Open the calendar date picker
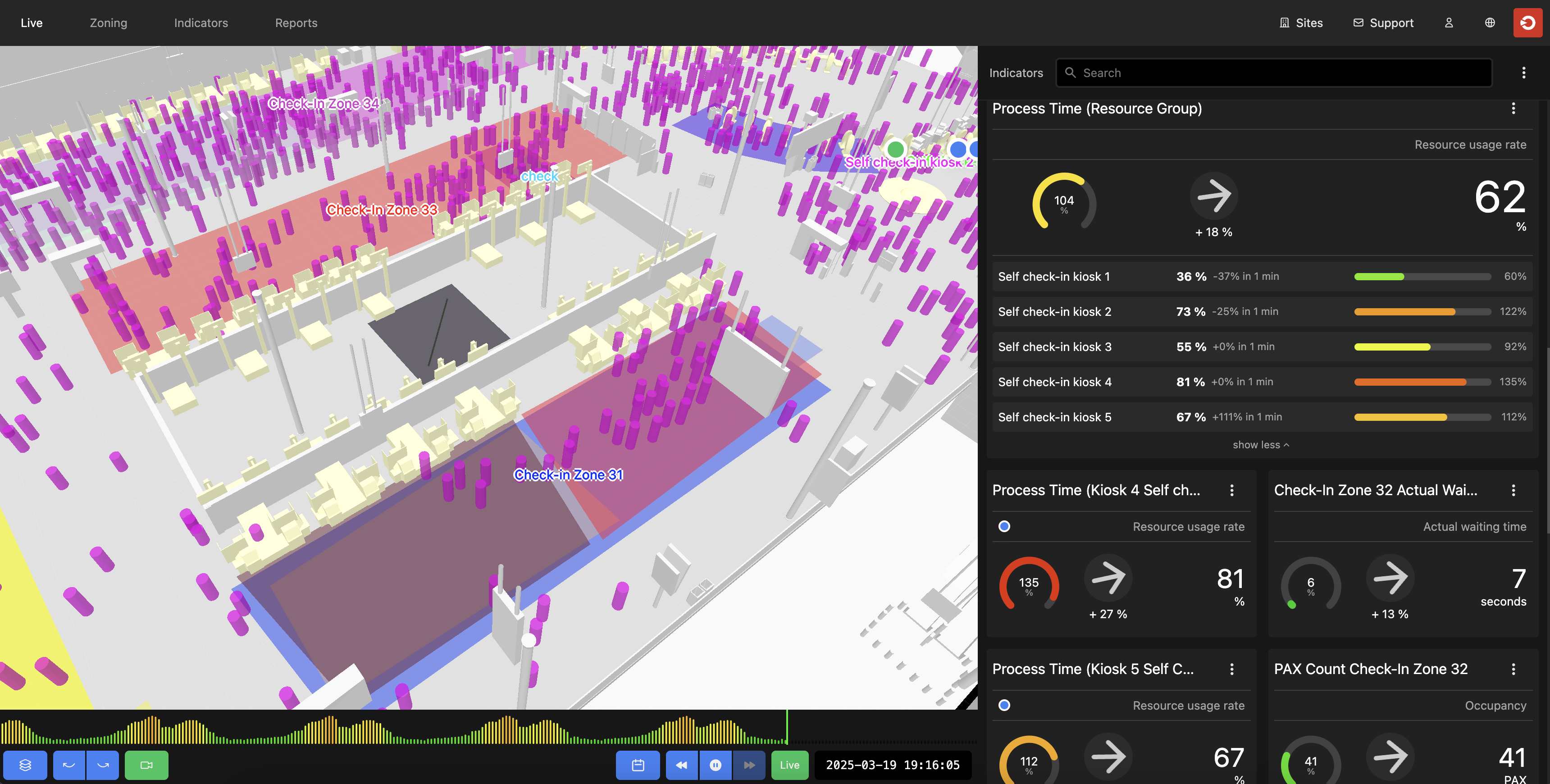 point(638,765)
